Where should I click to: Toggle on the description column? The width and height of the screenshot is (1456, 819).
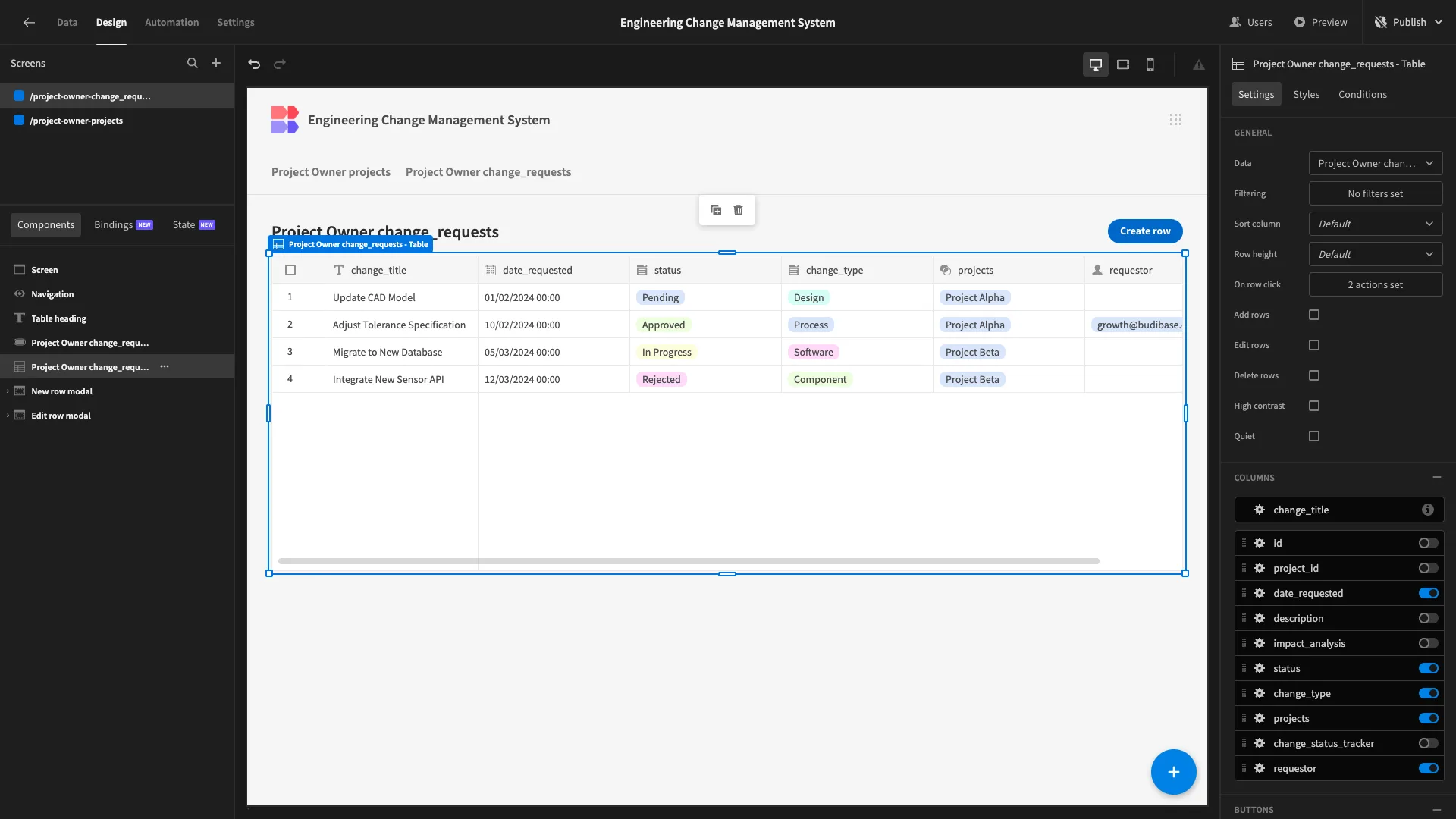coord(1429,618)
